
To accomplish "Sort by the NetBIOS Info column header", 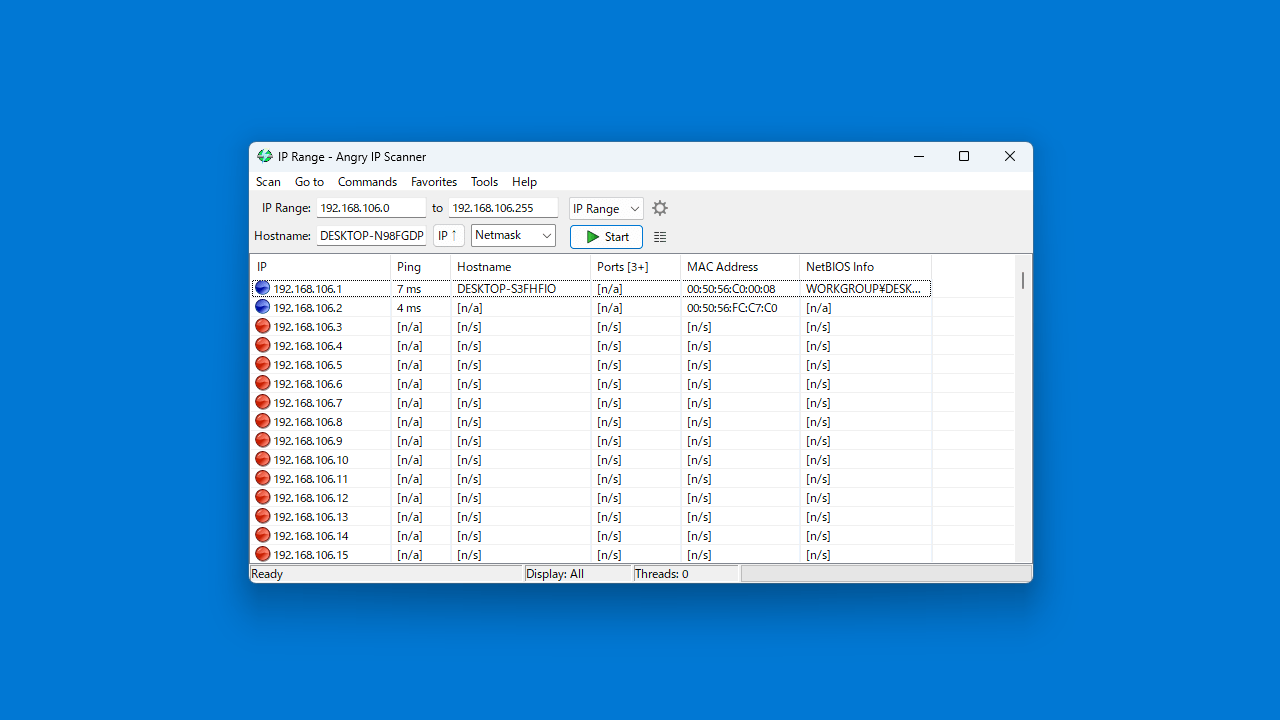I will coord(865,267).
